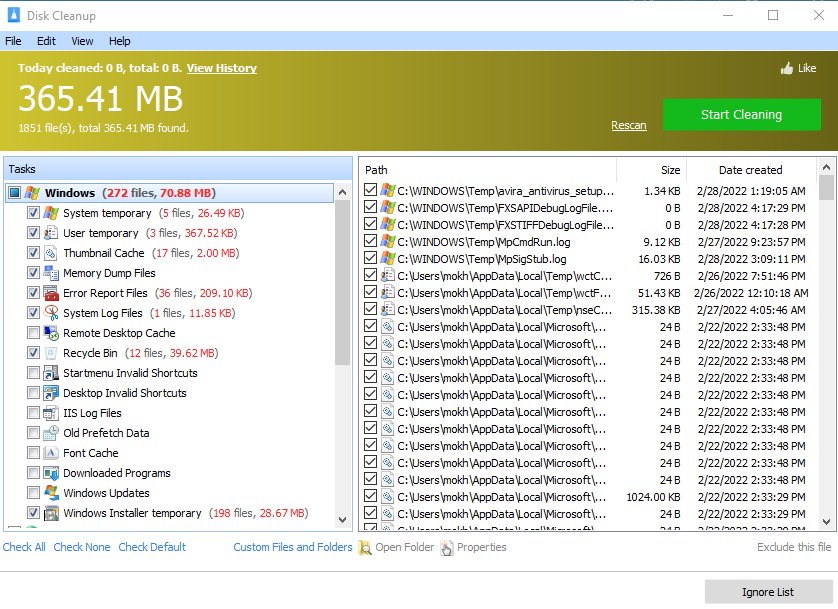Uncheck the FXSTIFFDebugLogFile row checkbox
838x609 pixels.
tap(370, 225)
